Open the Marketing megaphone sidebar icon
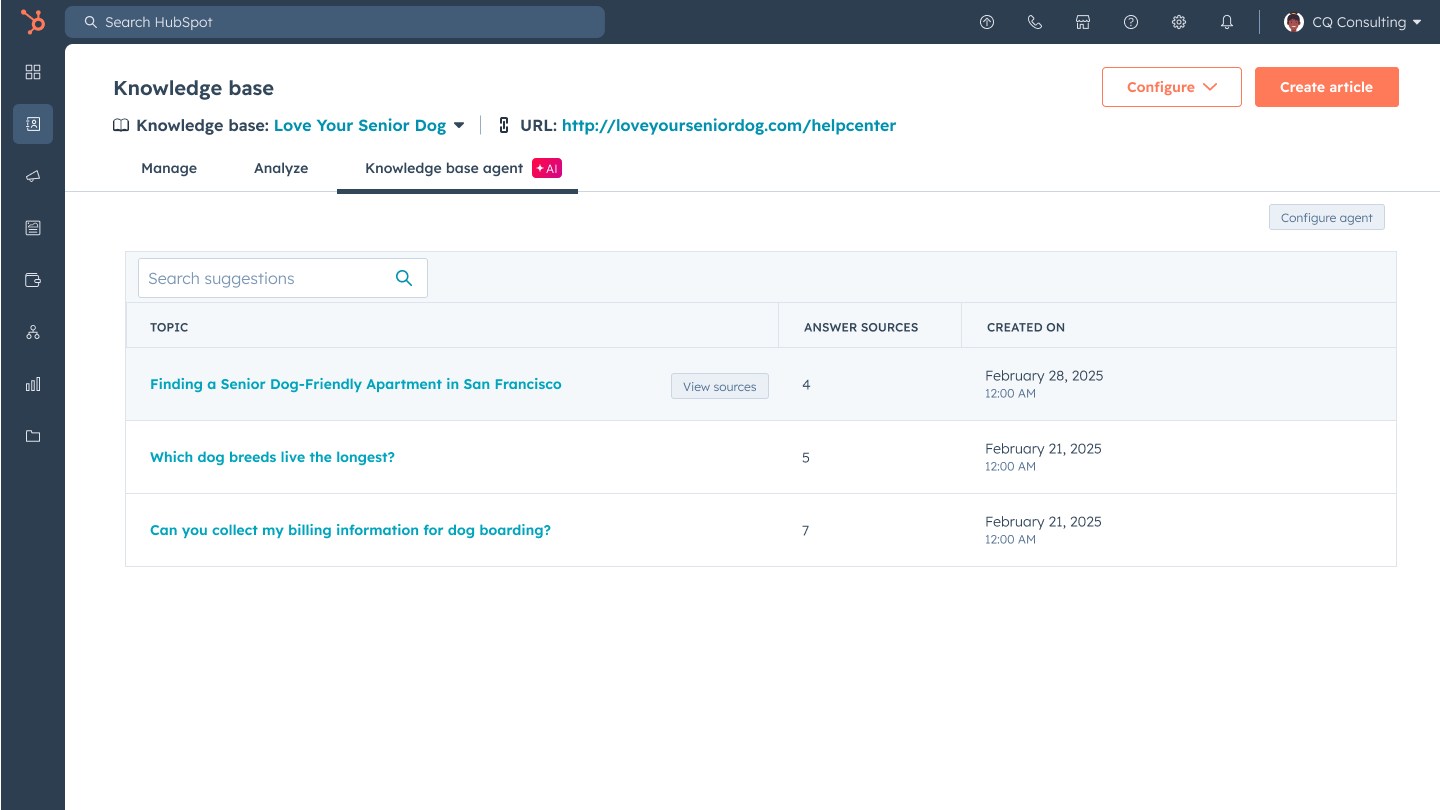1440x810 pixels. (x=33, y=176)
